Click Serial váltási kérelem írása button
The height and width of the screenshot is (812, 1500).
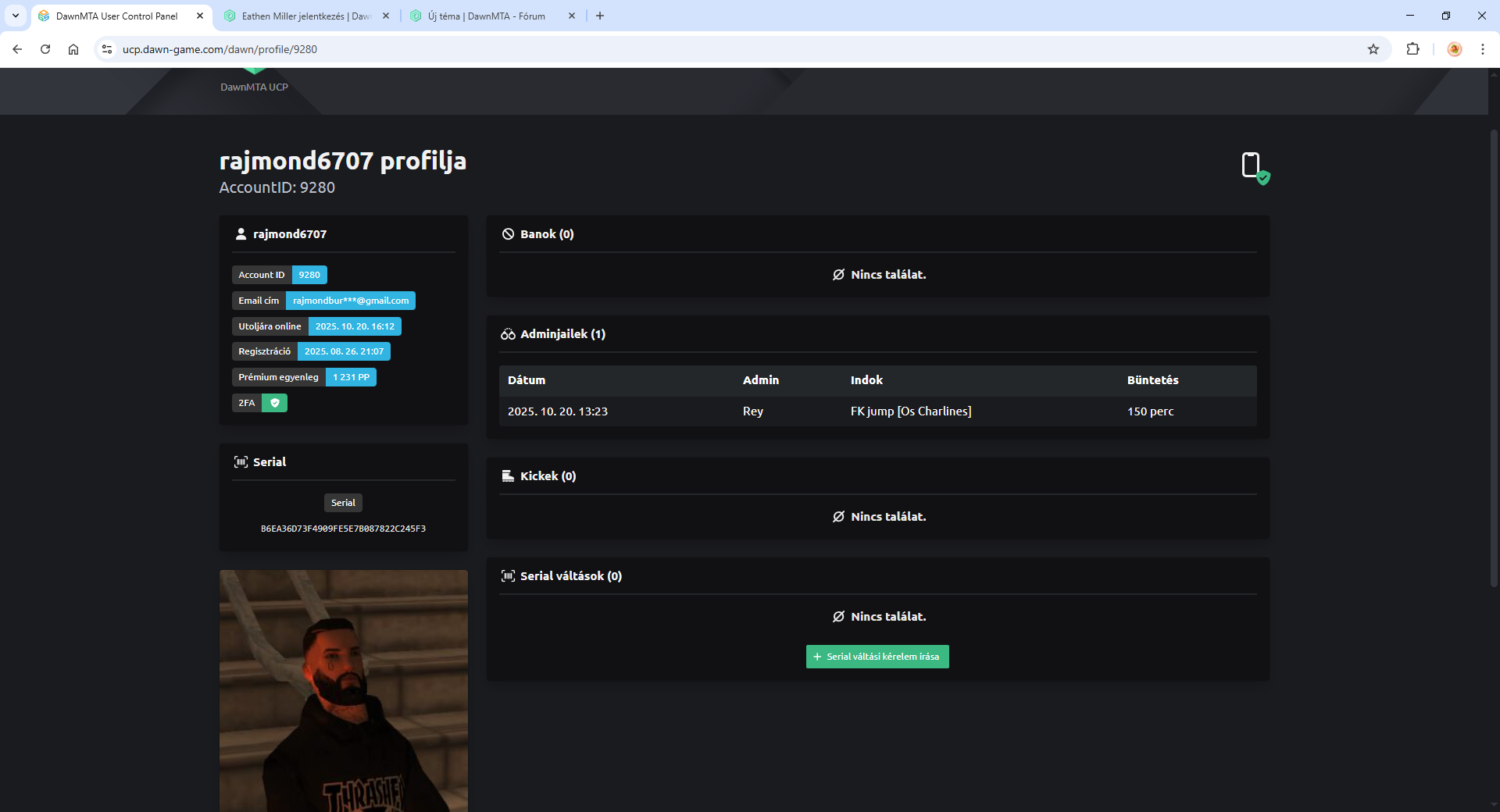coord(877,657)
